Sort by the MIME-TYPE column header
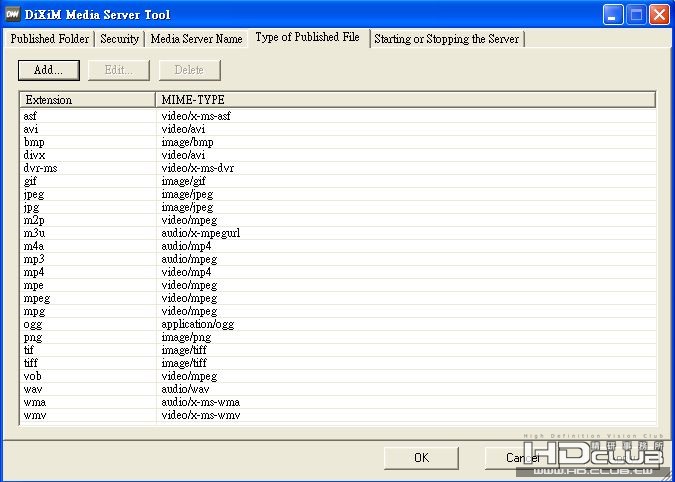The width and height of the screenshot is (675, 482). tap(406, 100)
